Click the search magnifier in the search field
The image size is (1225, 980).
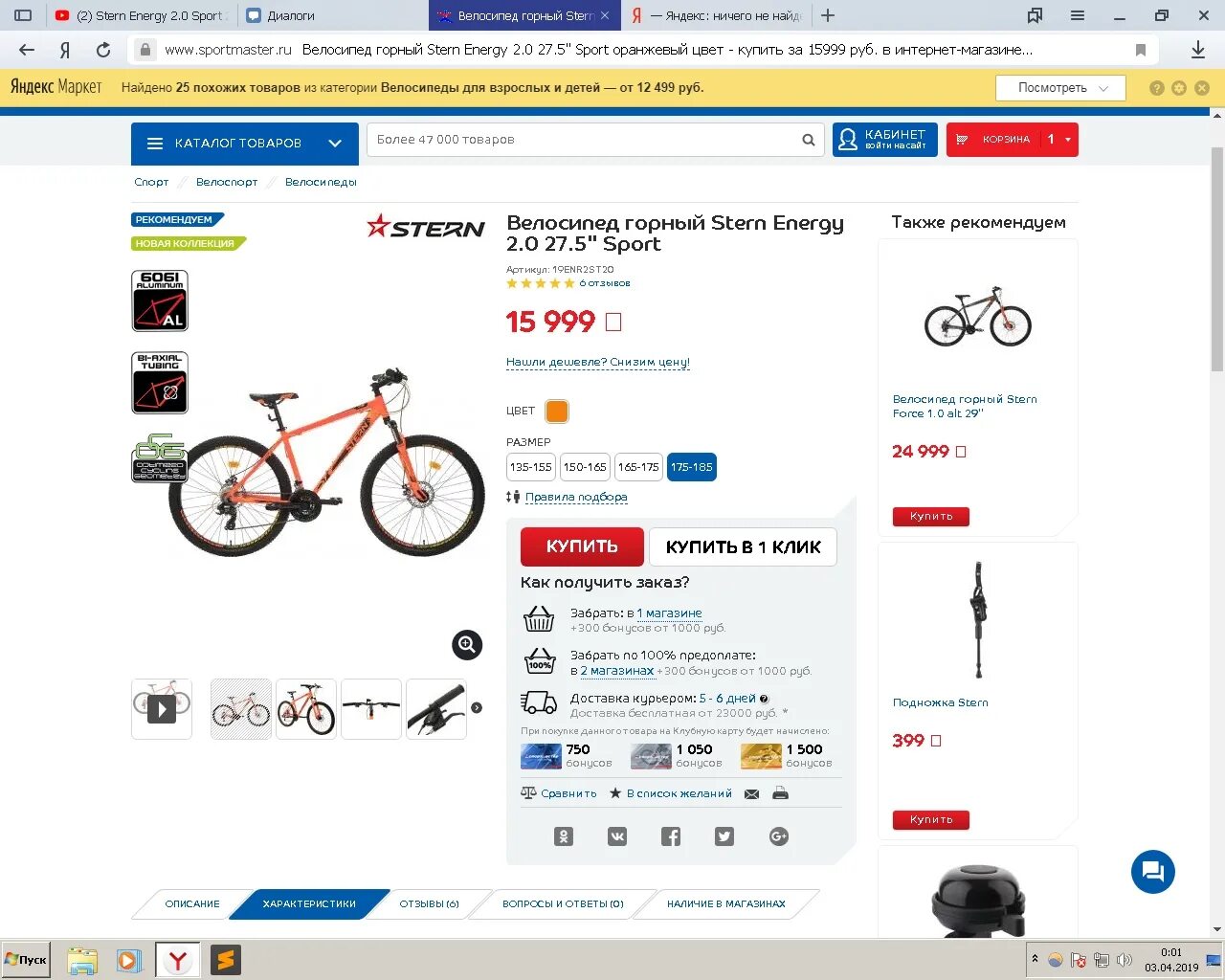809,140
